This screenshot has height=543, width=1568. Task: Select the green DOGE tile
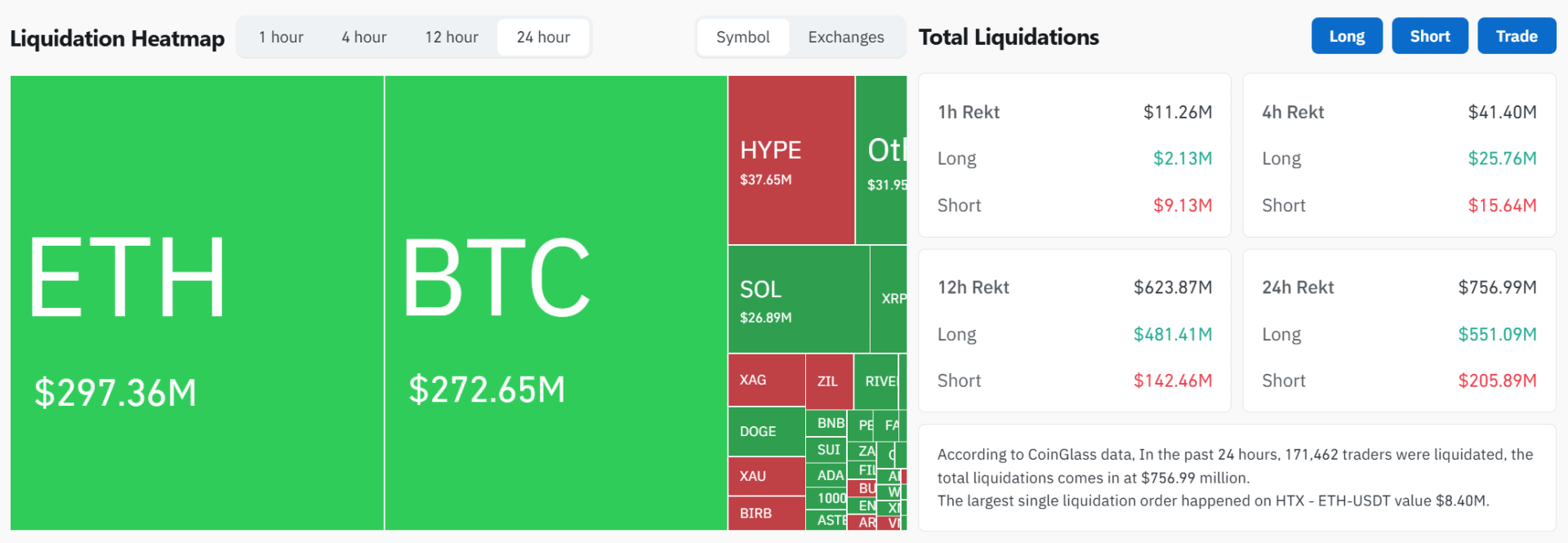point(766,432)
